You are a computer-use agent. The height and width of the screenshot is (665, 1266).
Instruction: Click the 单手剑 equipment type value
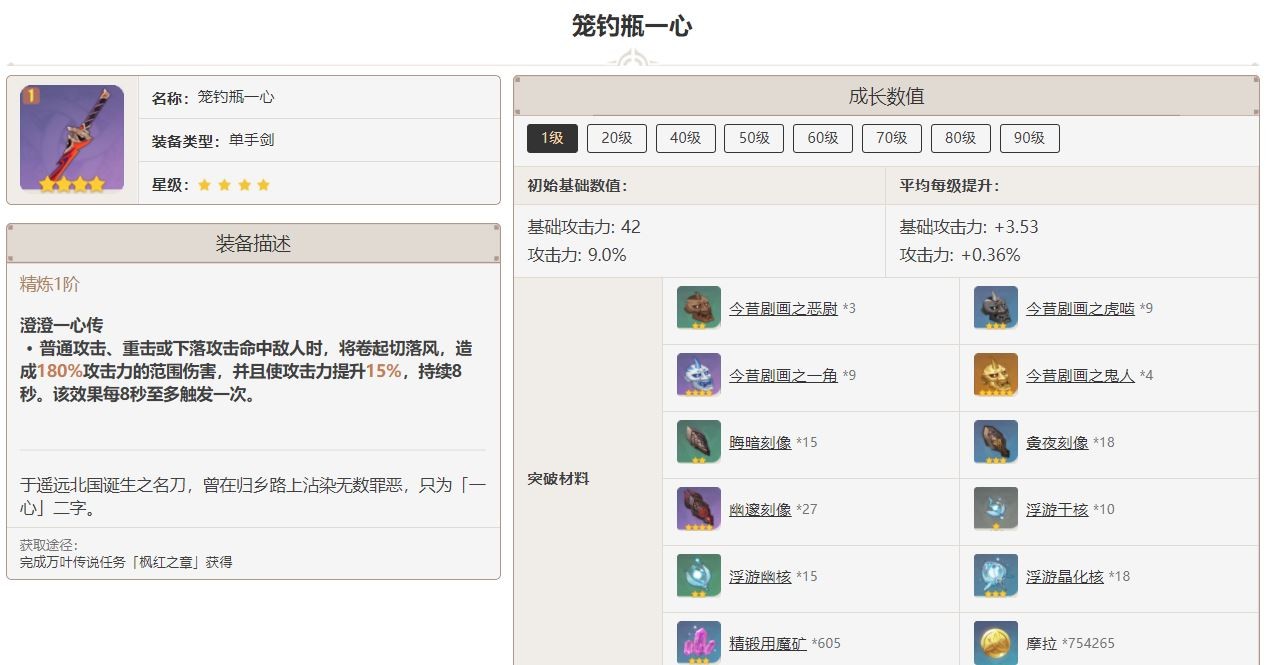click(251, 140)
